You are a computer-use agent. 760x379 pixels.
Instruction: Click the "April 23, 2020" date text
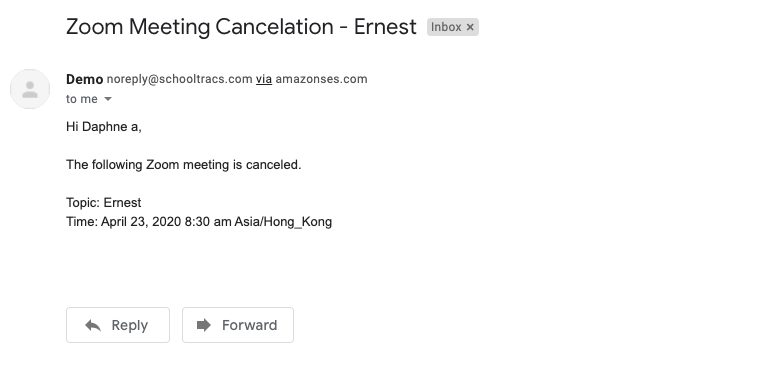click(141, 222)
